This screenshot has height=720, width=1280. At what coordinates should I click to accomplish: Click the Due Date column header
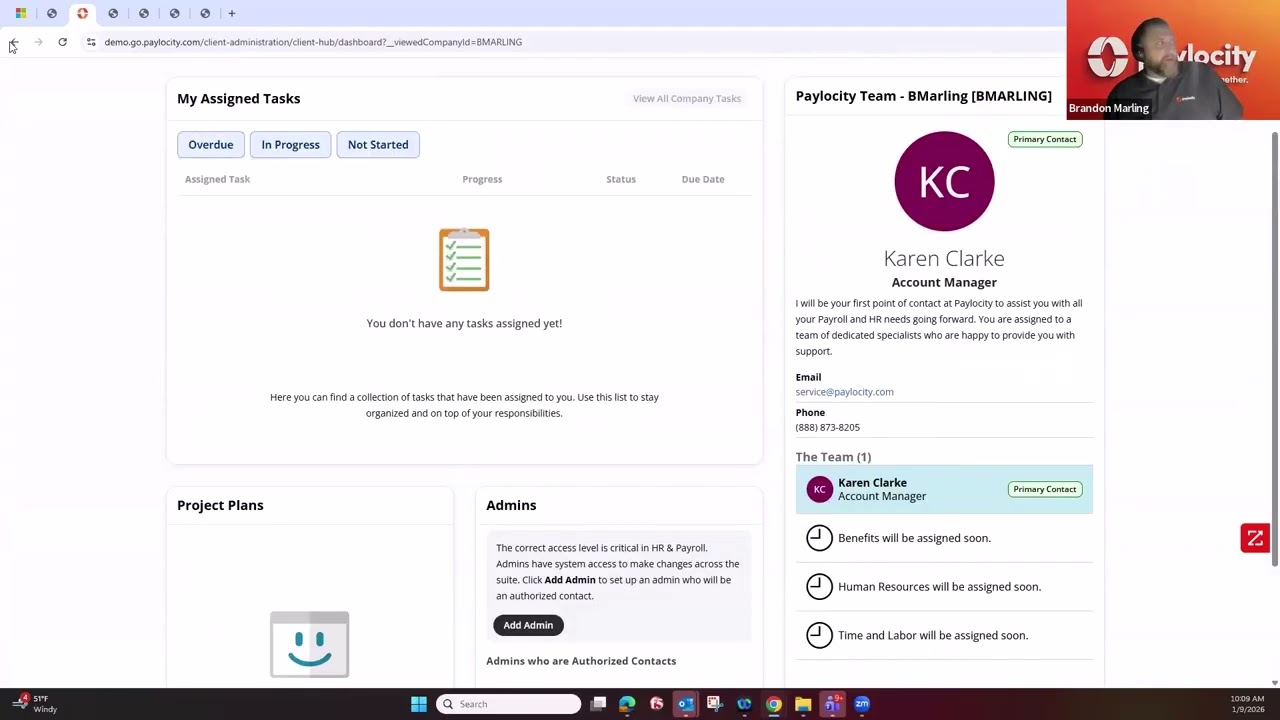coord(703,179)
